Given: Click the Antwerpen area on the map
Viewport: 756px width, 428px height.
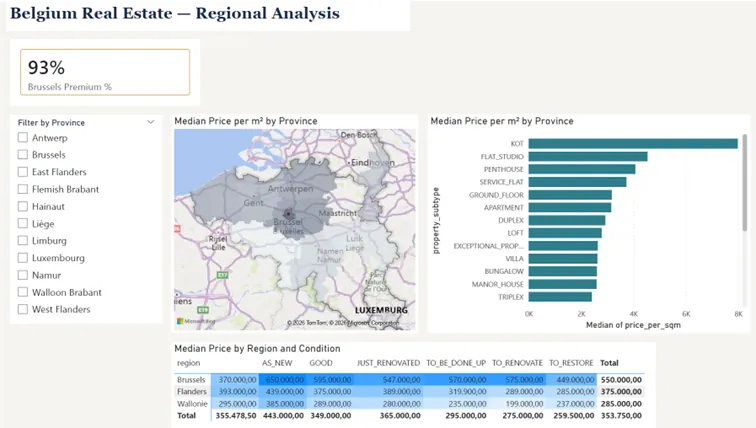Looking at the screenshot, I should coord(290,188).
